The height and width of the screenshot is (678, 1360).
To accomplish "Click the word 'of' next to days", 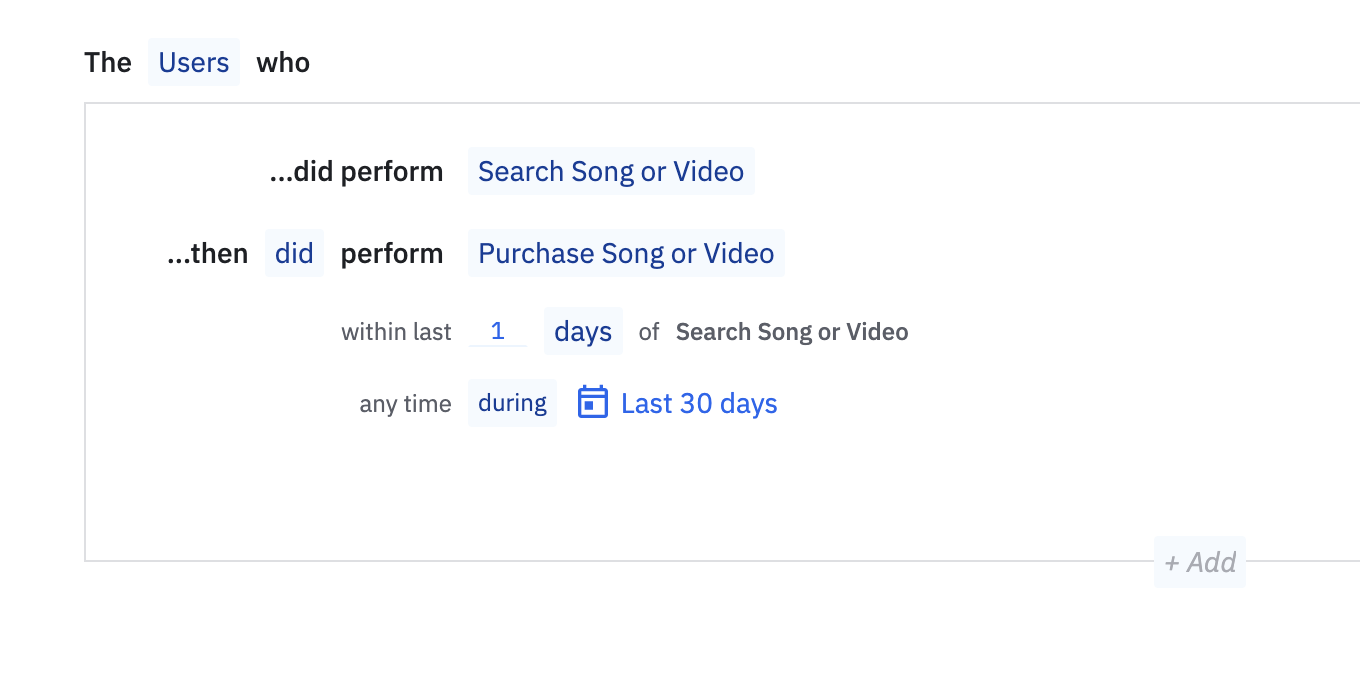I will pos(649,332).
